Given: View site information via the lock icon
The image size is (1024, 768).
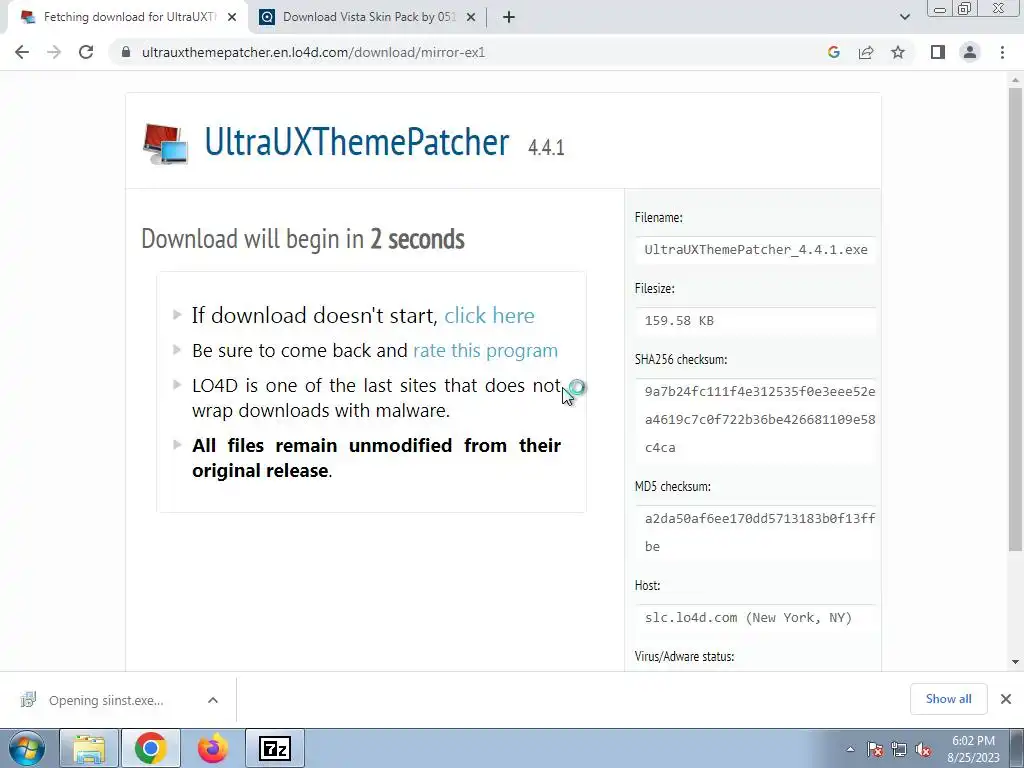Looking at the screenshot, I should (x=127, y=52).
